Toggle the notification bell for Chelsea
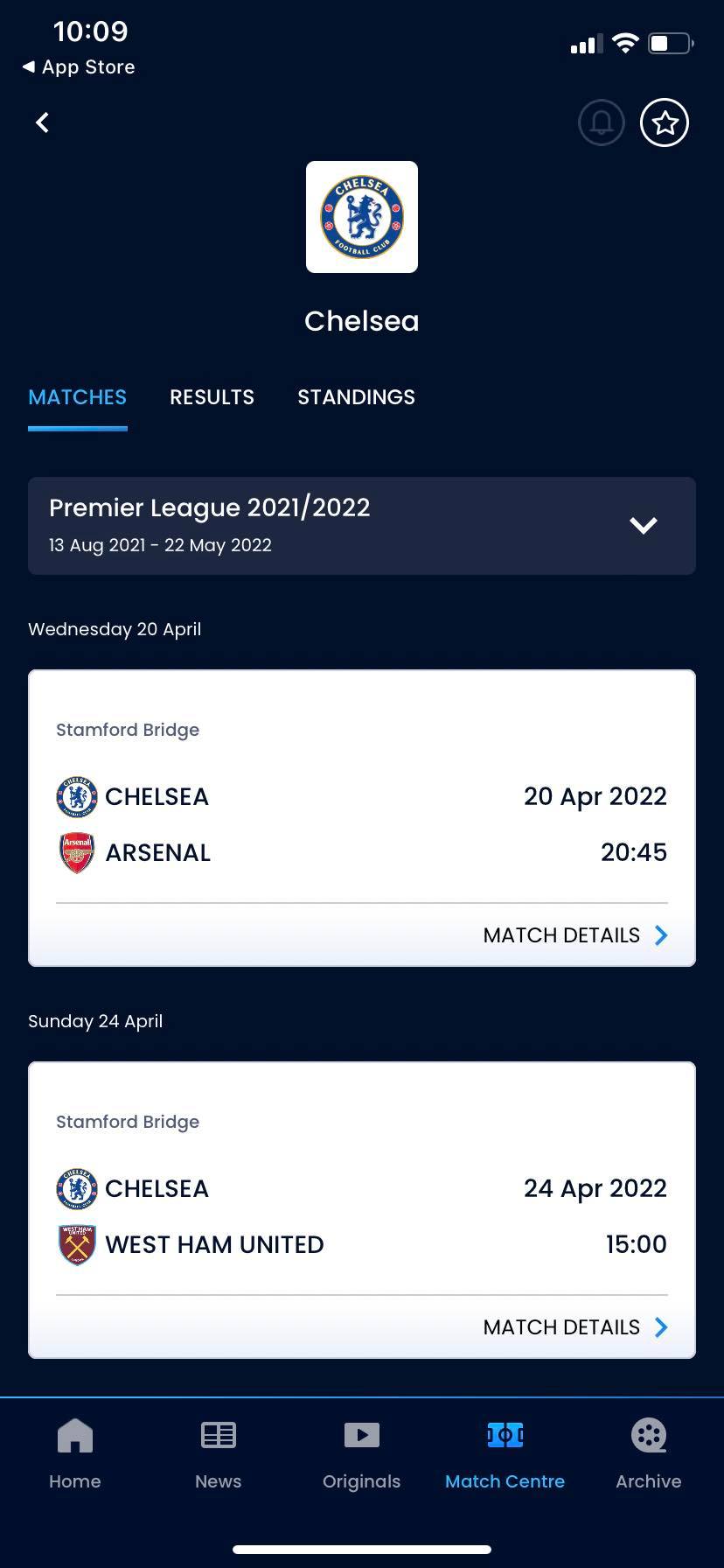724x1568 pixels. click(602, 122)
